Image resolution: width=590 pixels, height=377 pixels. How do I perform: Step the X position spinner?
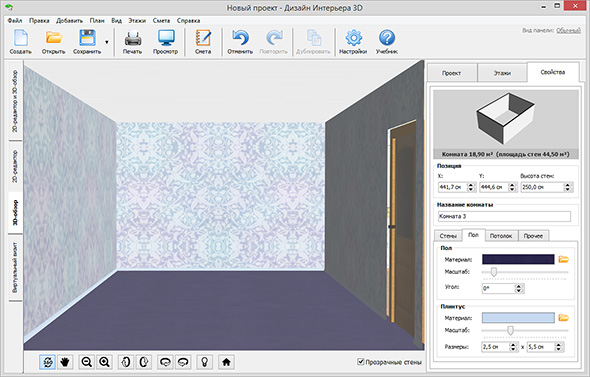click(471, 187)
